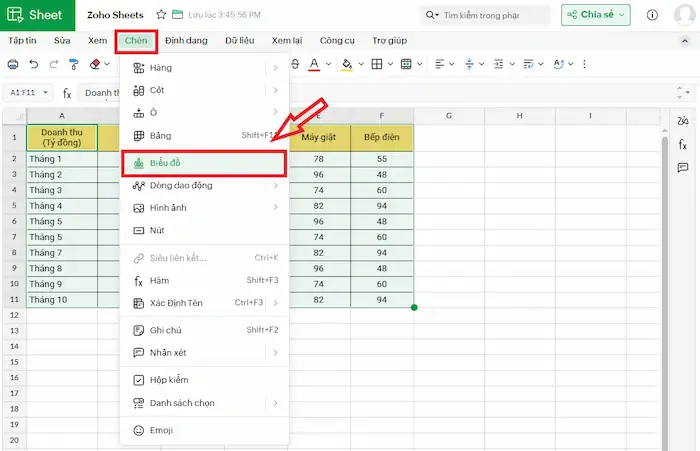This screenshot has height=451, width=700.
Task: Choose Bảng from the insert menu
Action: (x=204, y=135)
